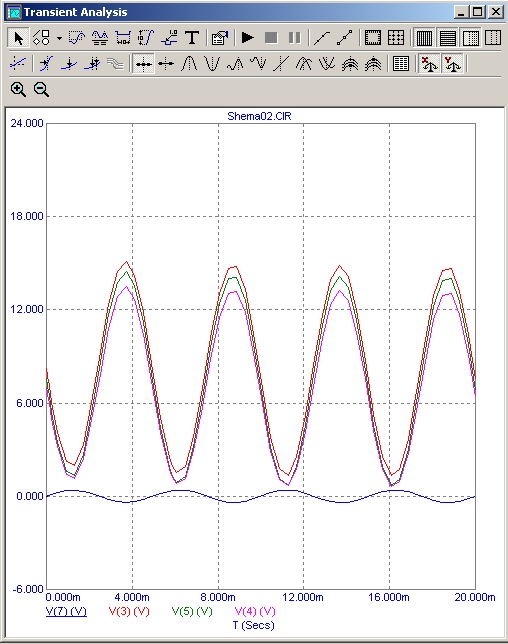Open the numeric output table icon
This screenshot has height=644, width=508.
(400, 64)
